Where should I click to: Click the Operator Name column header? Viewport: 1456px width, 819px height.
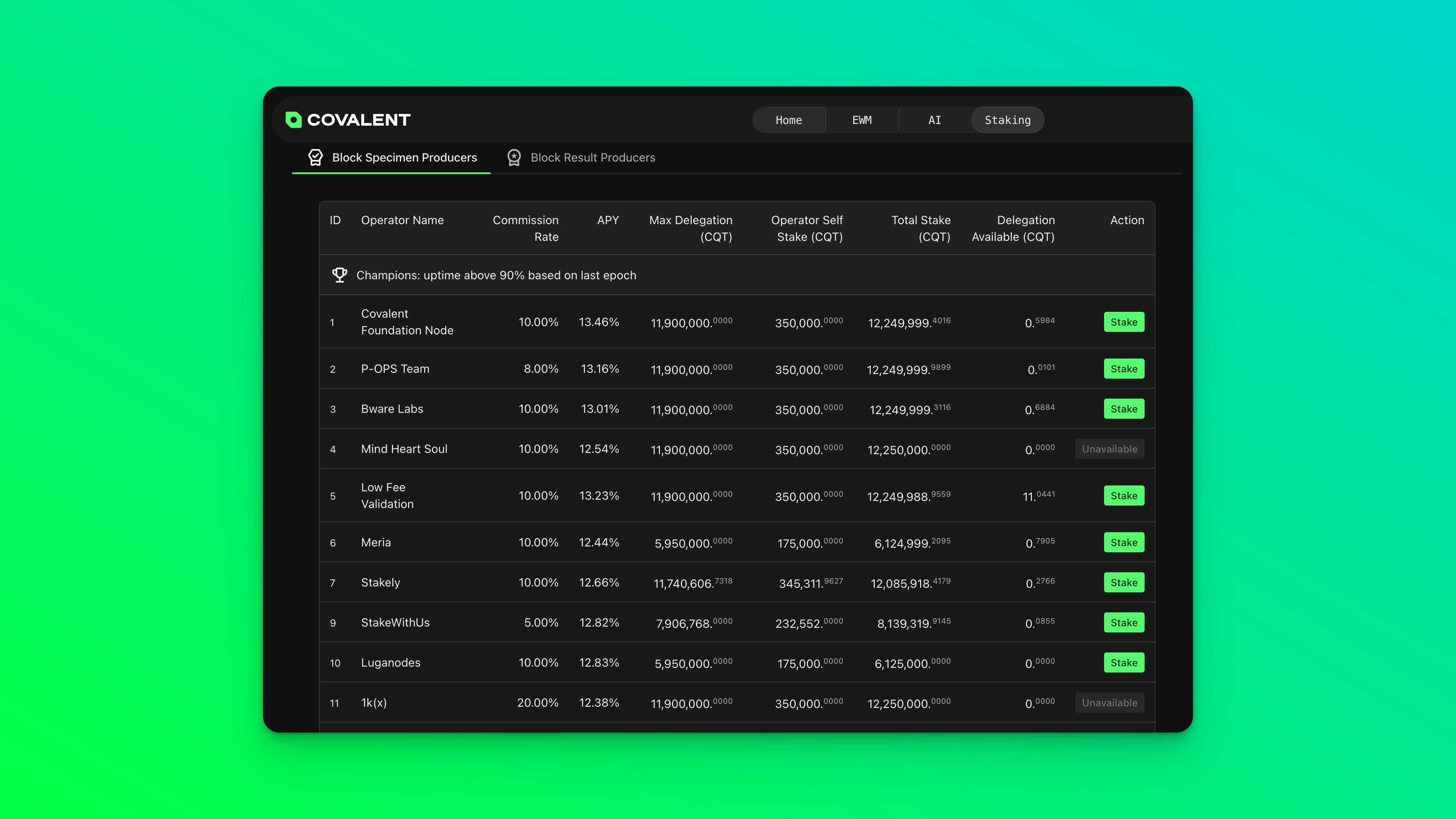click(402, 220)
